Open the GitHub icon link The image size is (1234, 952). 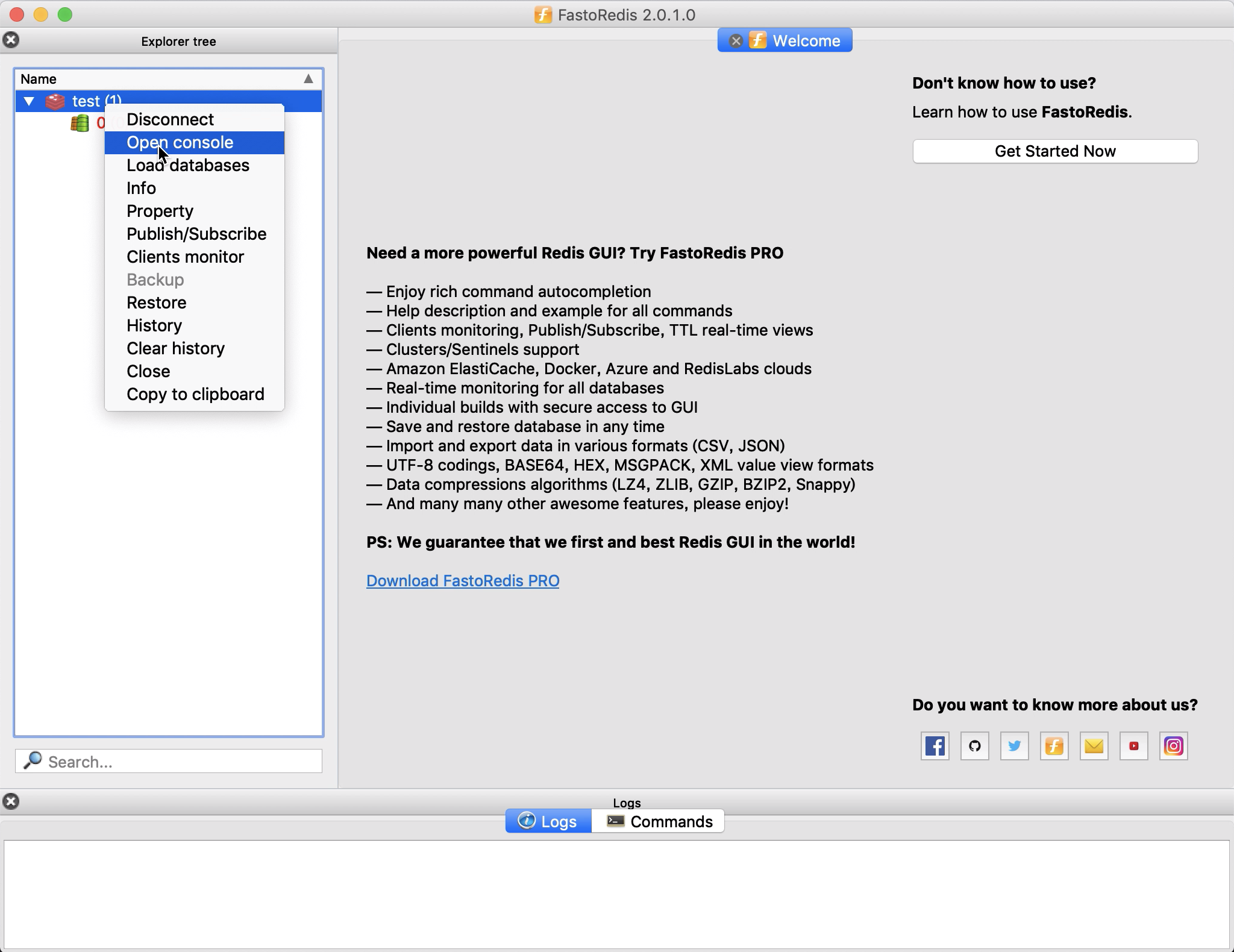pos(974,746)
